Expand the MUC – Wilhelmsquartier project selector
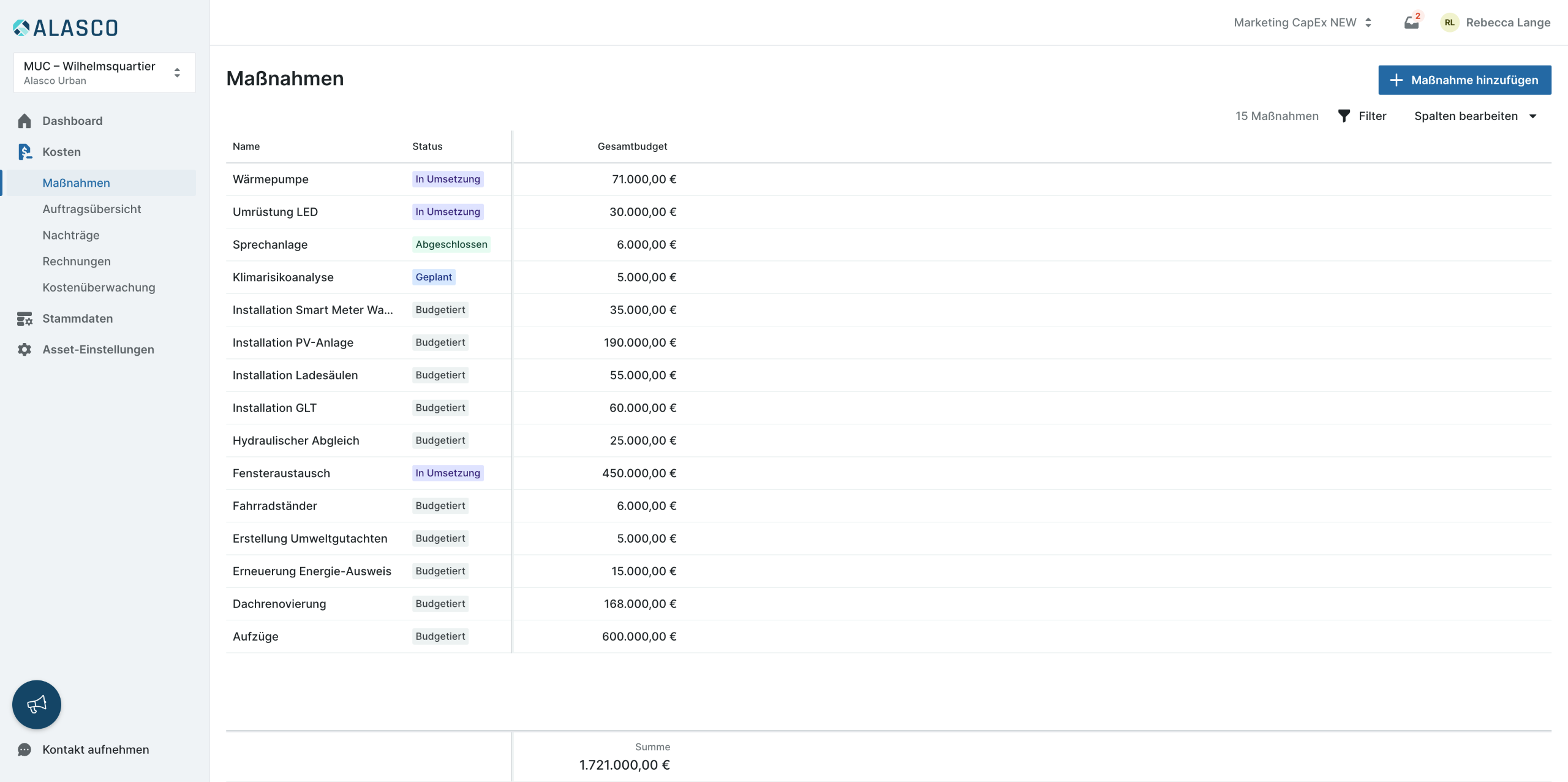This screenshot has height=782, width=1568. click(x=104, y=72)
